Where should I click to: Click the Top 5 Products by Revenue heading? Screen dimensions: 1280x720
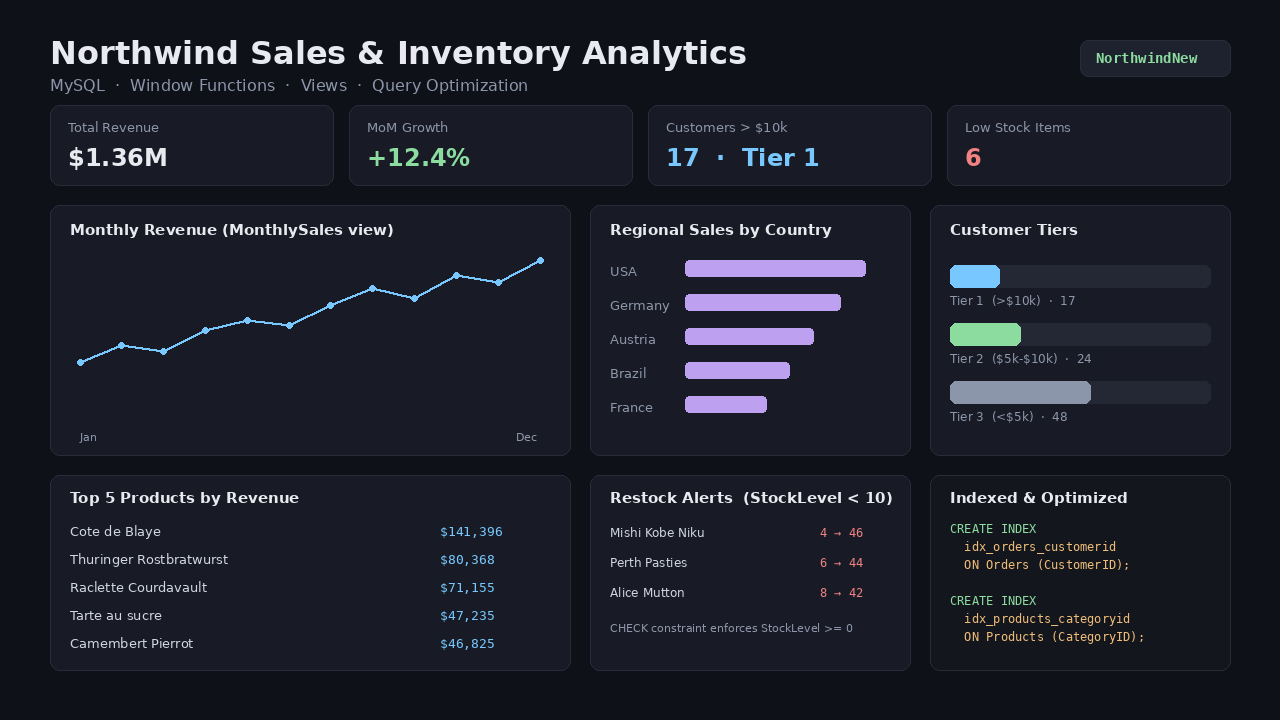tap(184, 498)
